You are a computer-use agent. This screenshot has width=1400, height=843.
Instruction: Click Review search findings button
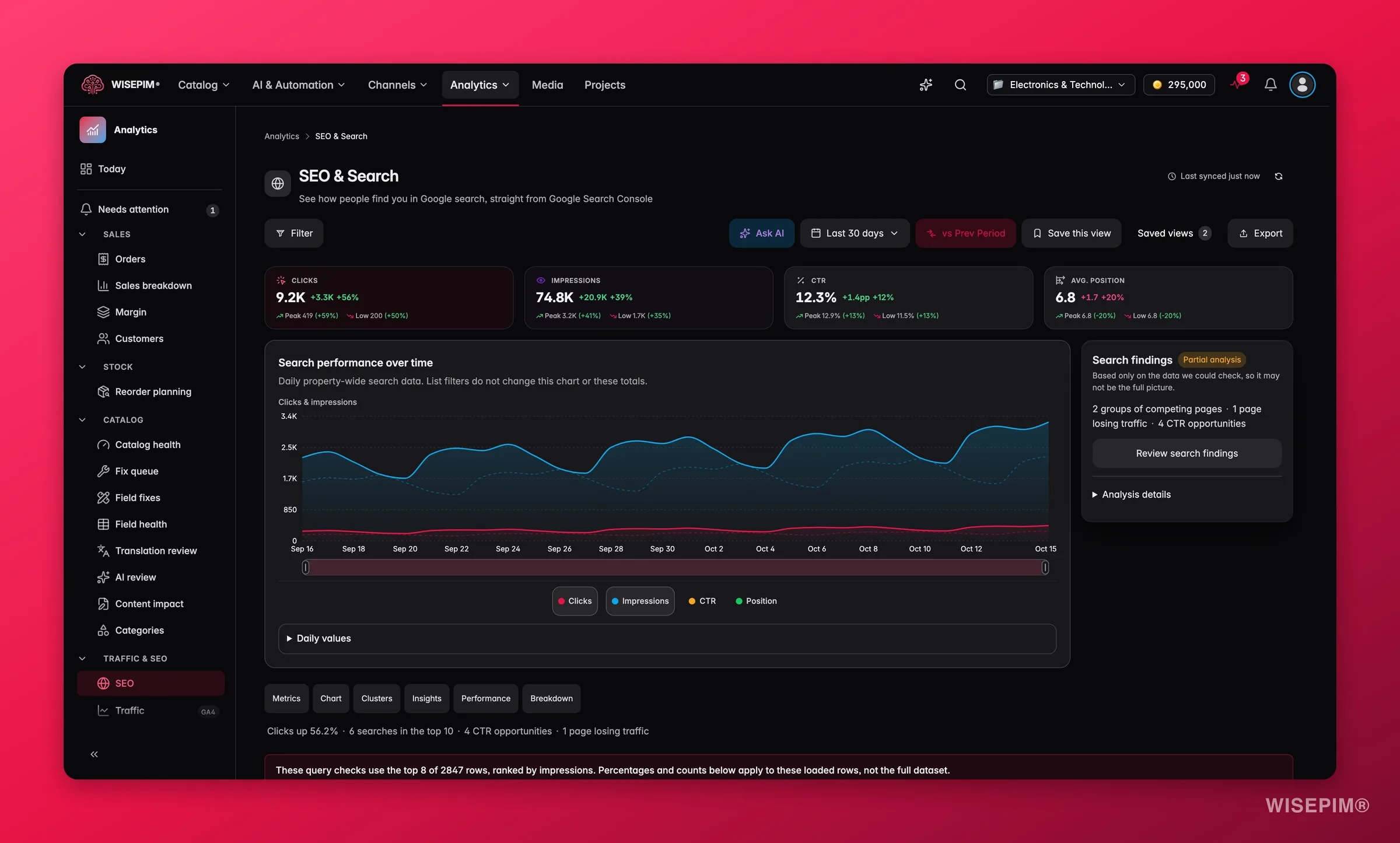(x=1186, y=453)
